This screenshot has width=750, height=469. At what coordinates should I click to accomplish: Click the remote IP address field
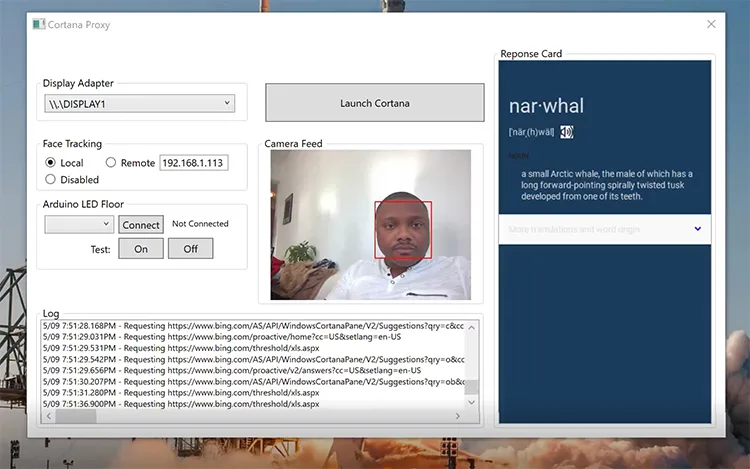194,163
